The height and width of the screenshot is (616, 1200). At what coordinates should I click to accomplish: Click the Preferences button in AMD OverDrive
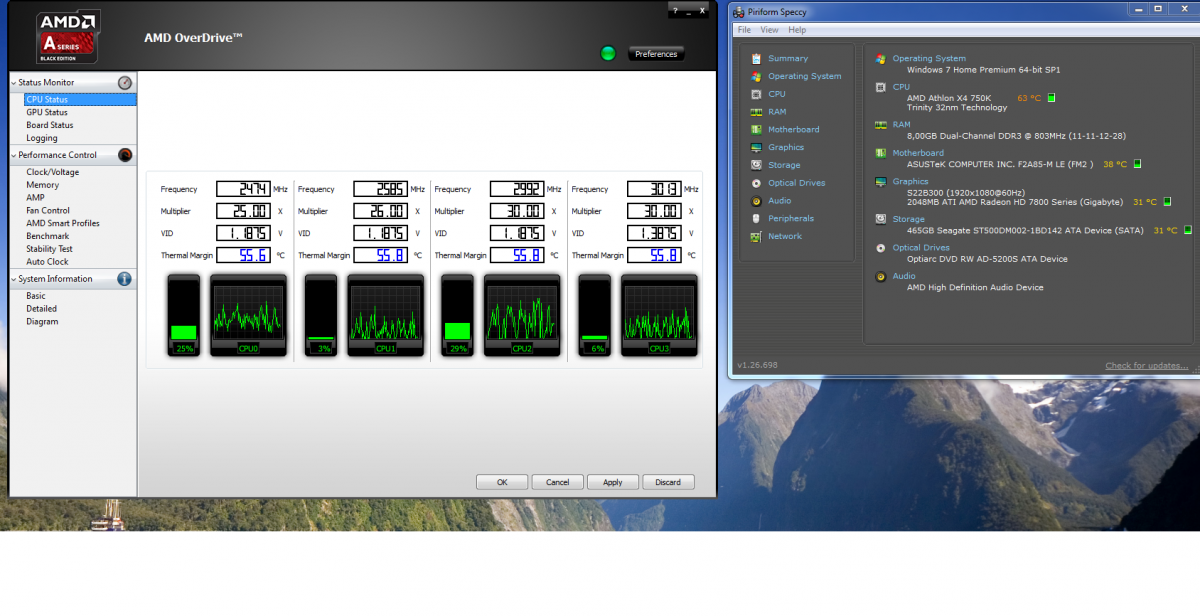click(x=656, y=54)
